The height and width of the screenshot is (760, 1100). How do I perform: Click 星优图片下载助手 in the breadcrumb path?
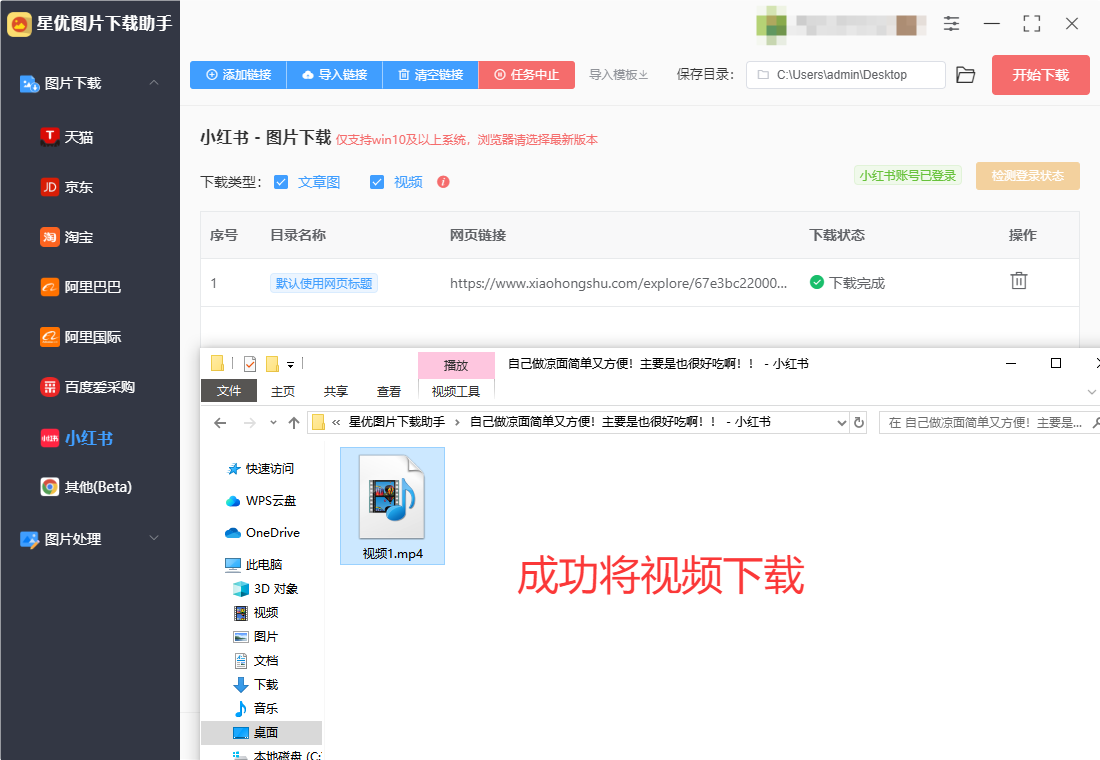pos(397,422)
